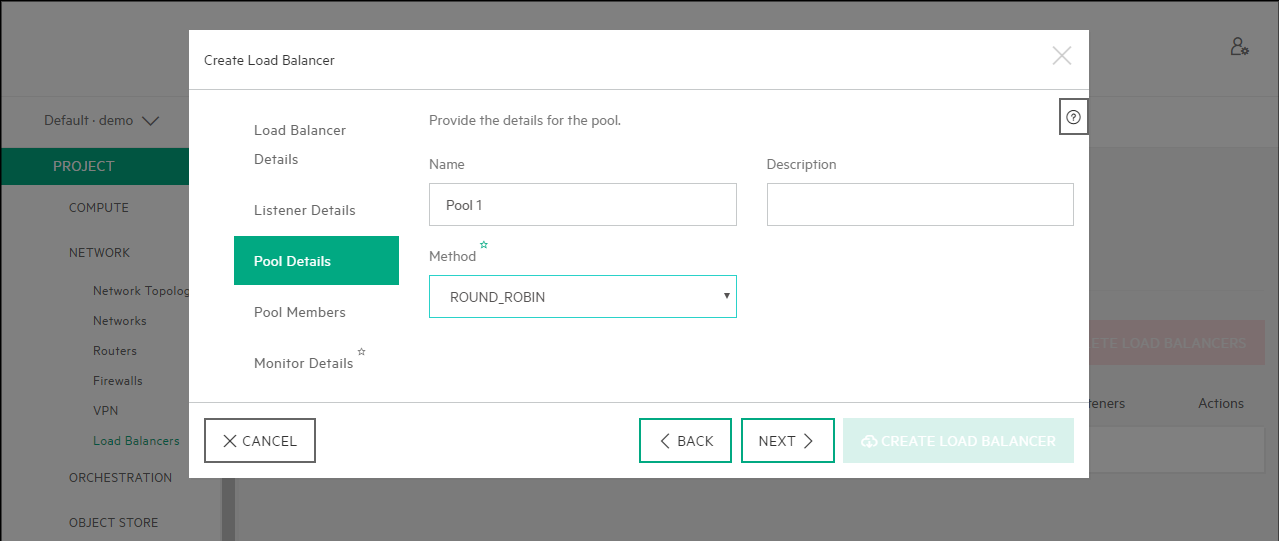Image resolution: width=1279 pixels, height=541 pixels.
Task: Expand the Default demo project selector
Action: pos(101,120)
